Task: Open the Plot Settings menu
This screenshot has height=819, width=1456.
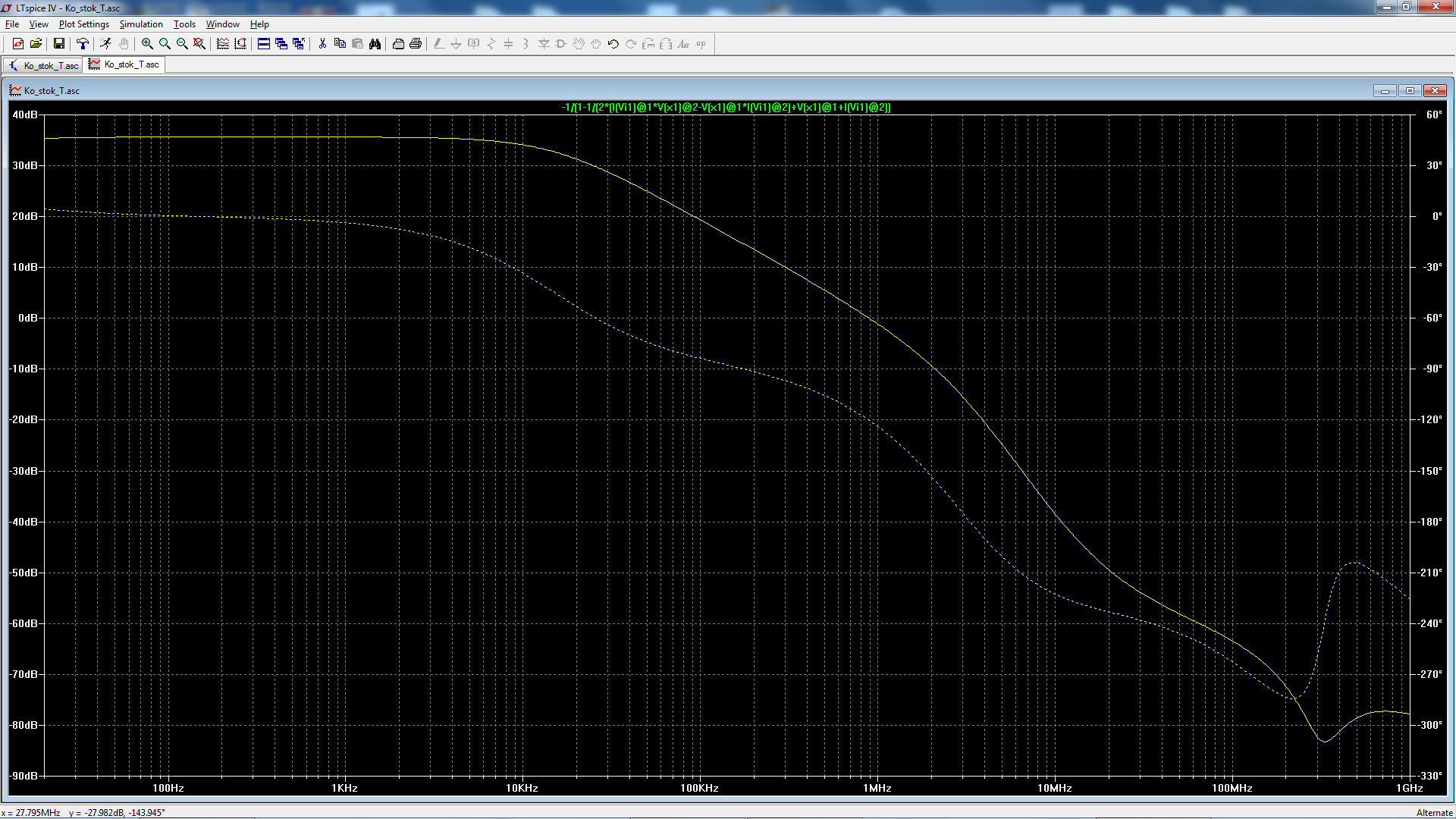Action: [83, 24]
